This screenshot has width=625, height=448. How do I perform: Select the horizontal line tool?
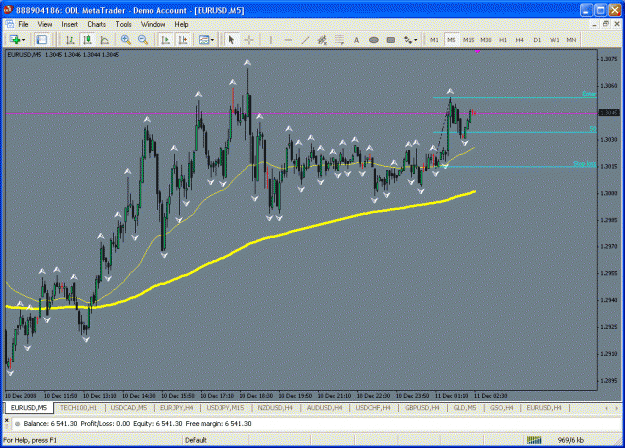[x=288, y=40]
